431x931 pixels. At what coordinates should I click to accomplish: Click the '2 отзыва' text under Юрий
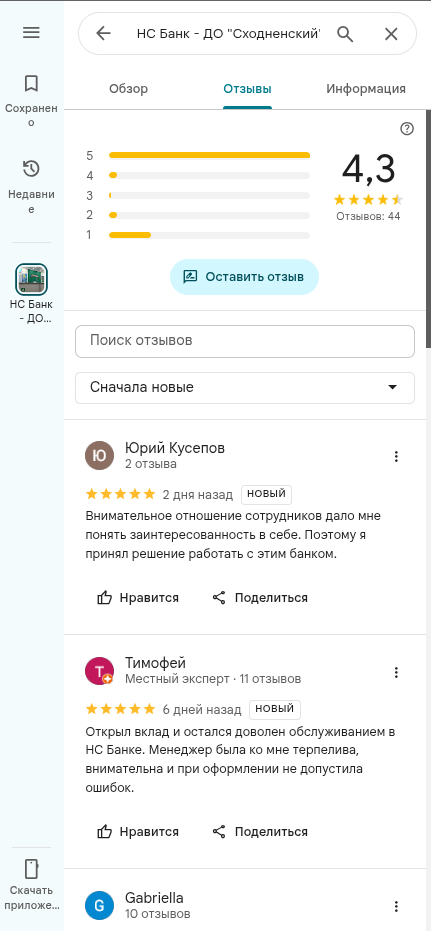click(x=151, y=464)
